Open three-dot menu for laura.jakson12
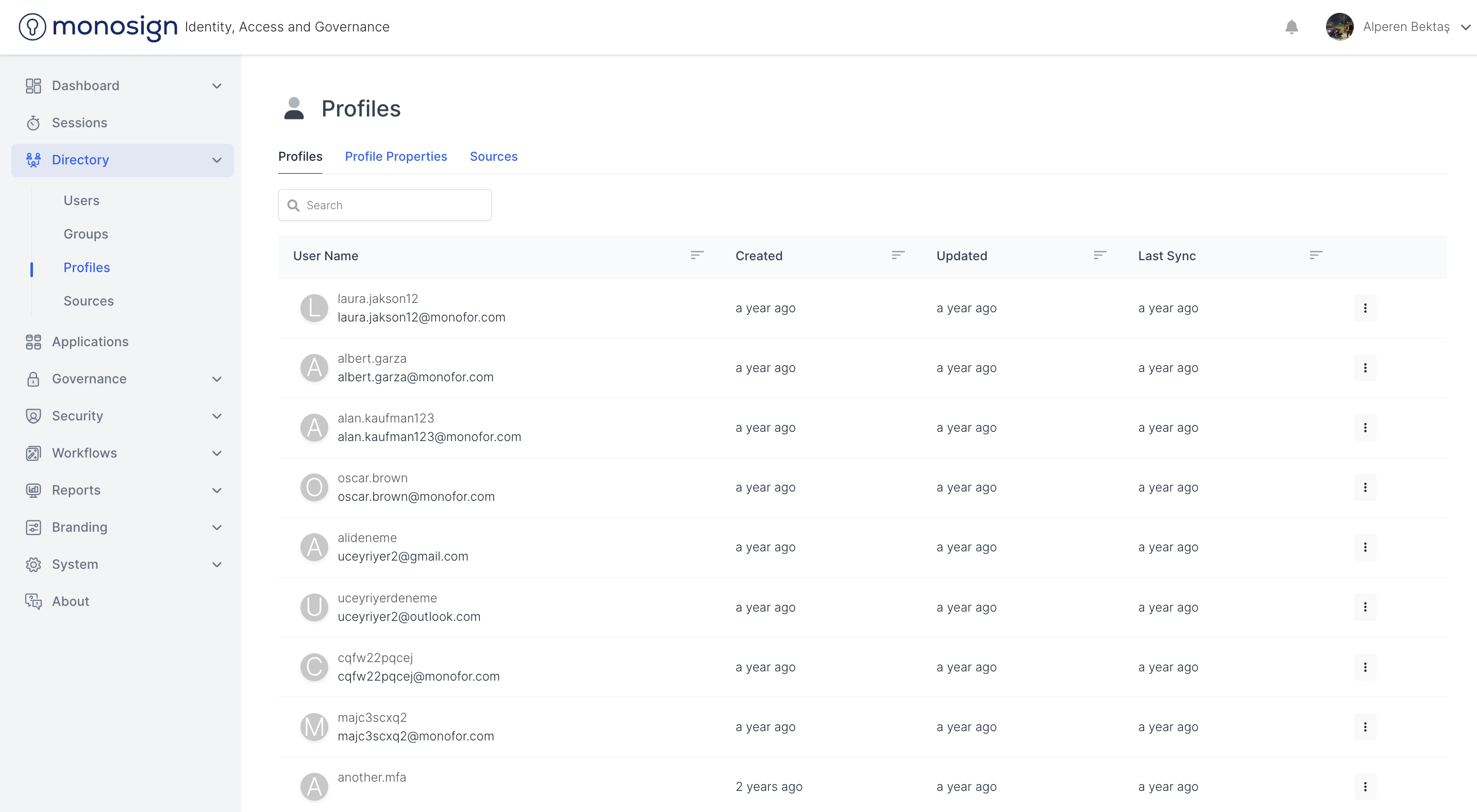 click(x=1365, y=308)
